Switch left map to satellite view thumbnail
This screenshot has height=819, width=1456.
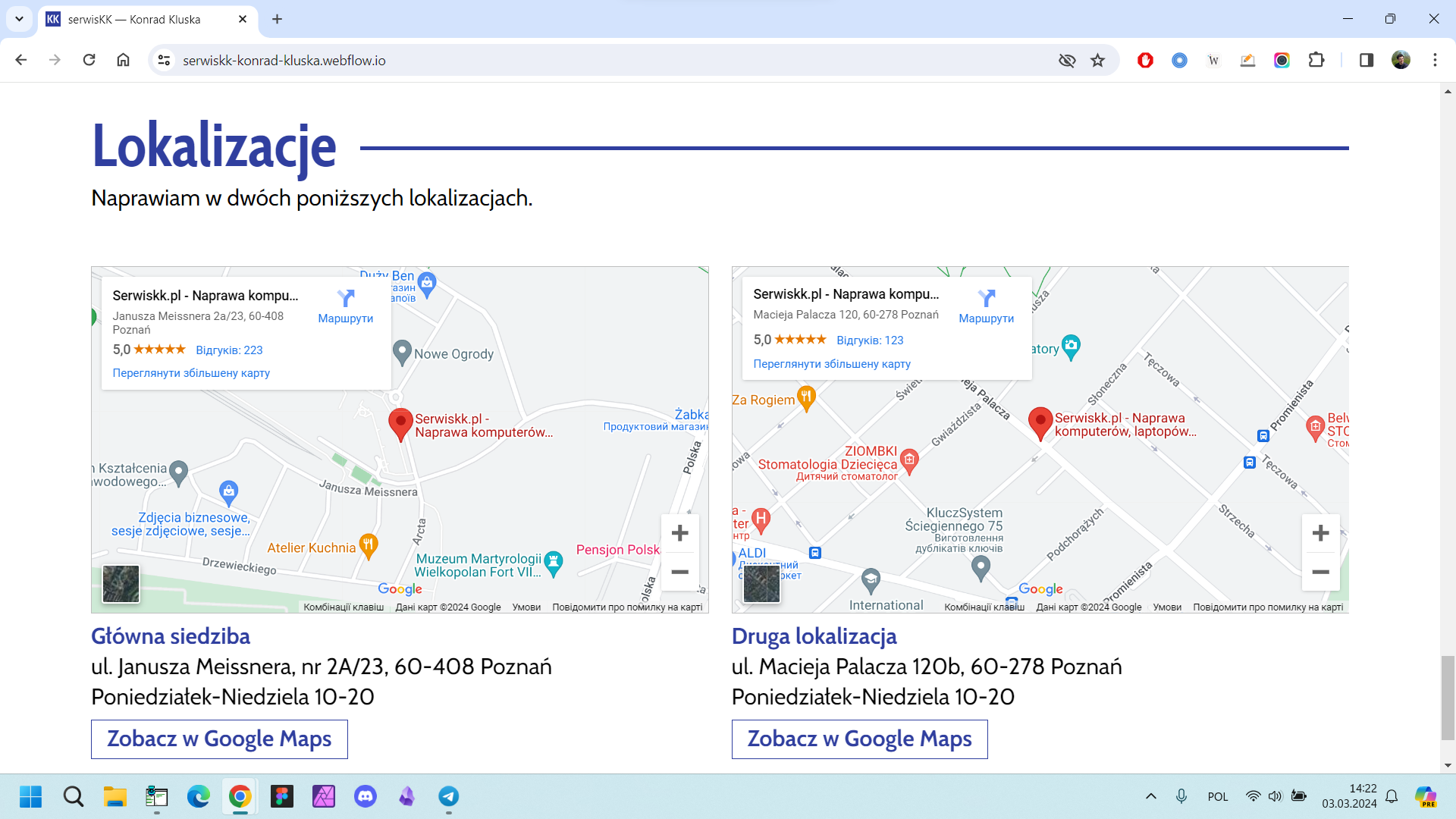121,584
